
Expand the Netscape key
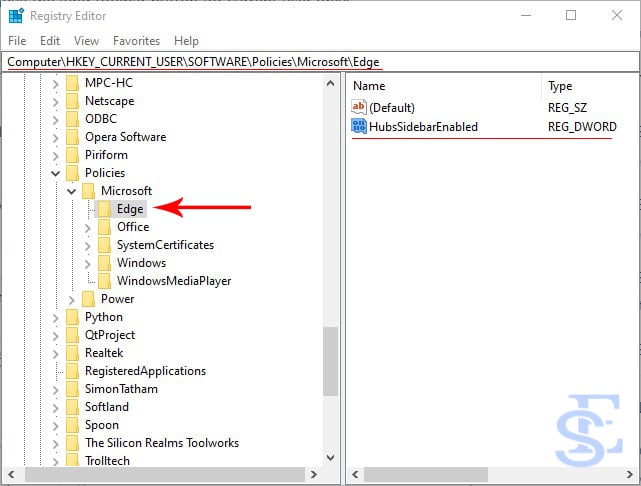56,102
